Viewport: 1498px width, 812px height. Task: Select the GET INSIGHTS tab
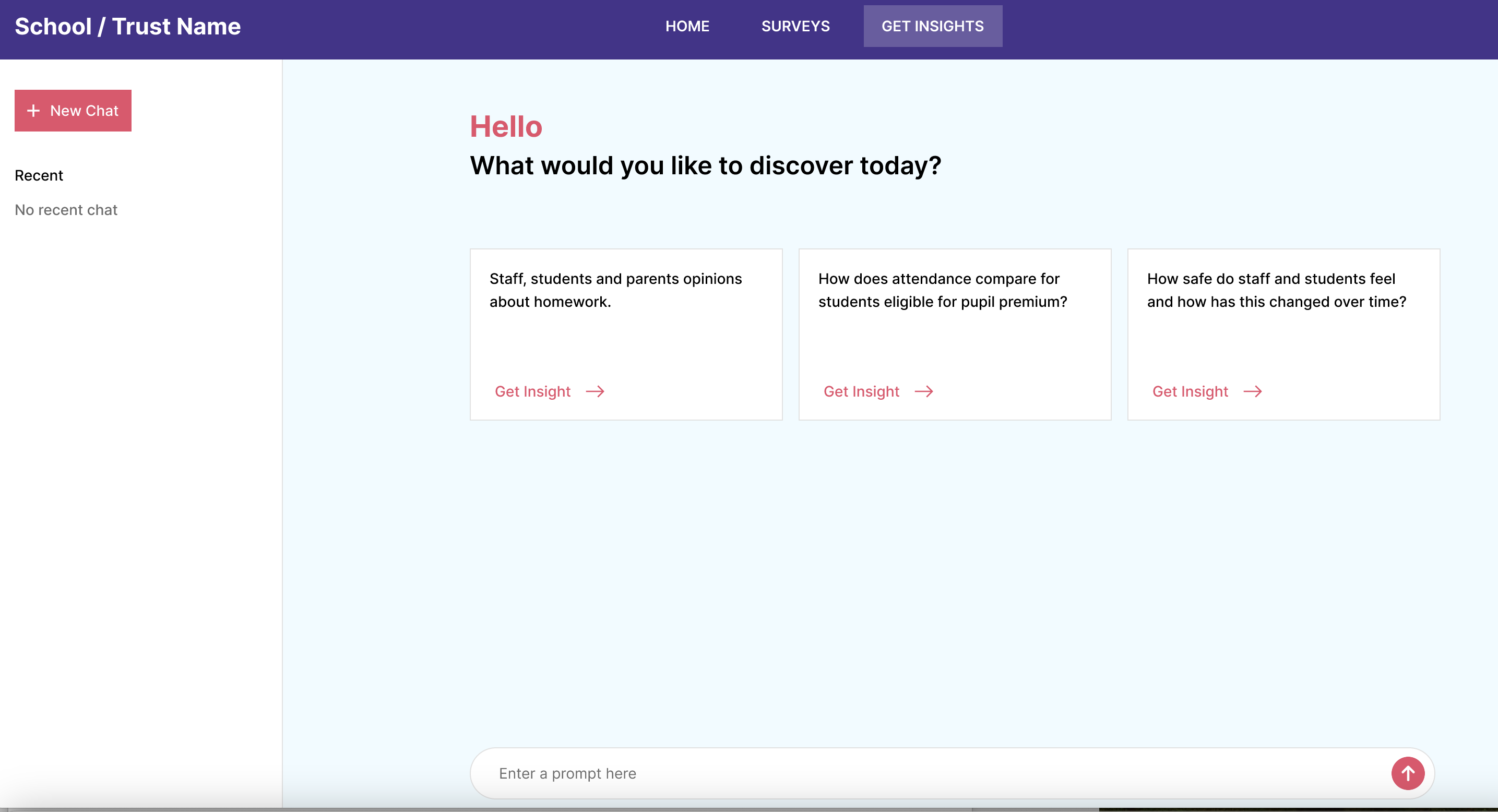932,26
